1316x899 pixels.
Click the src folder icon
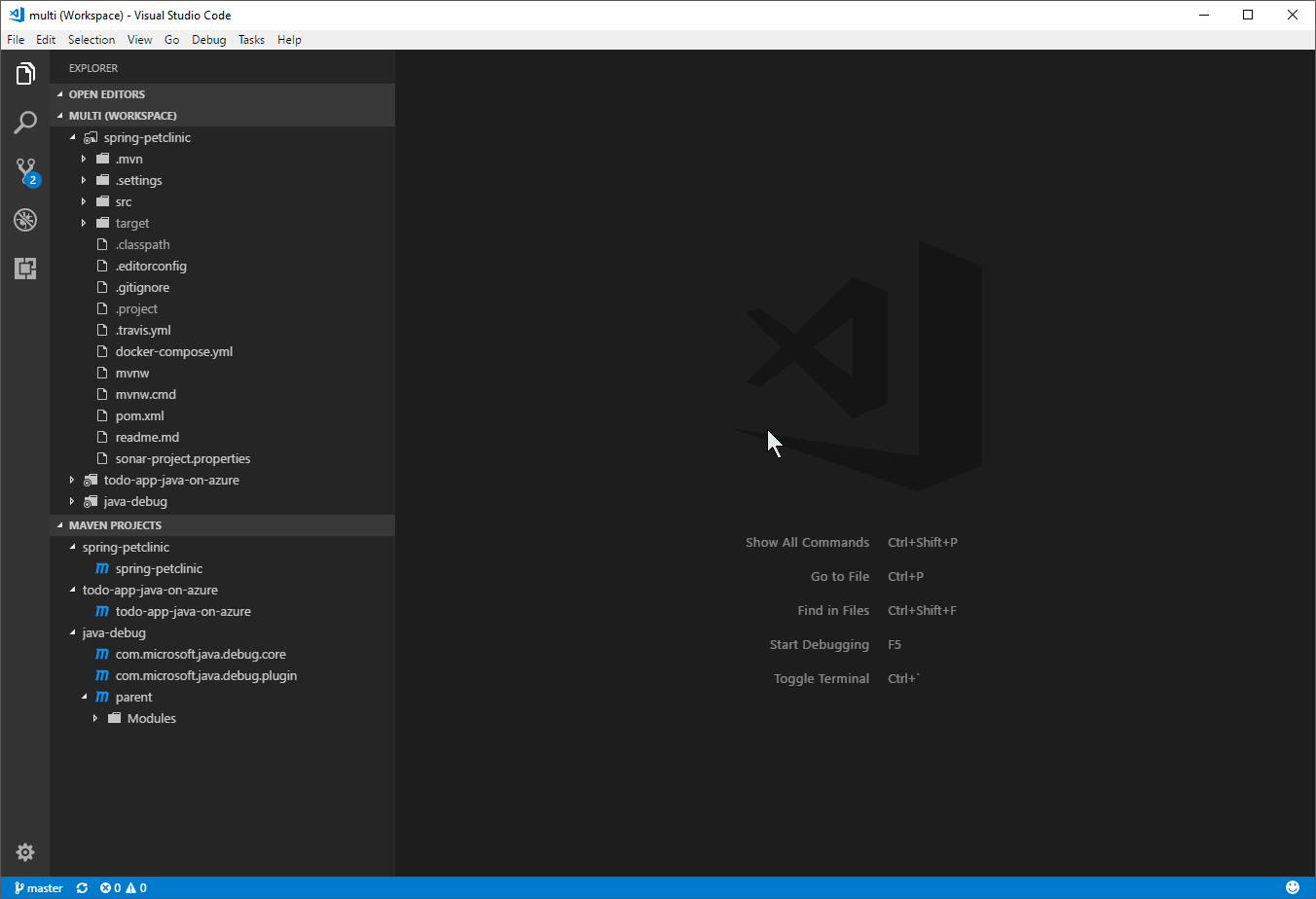pyautogui.click(x=102, y=201)
